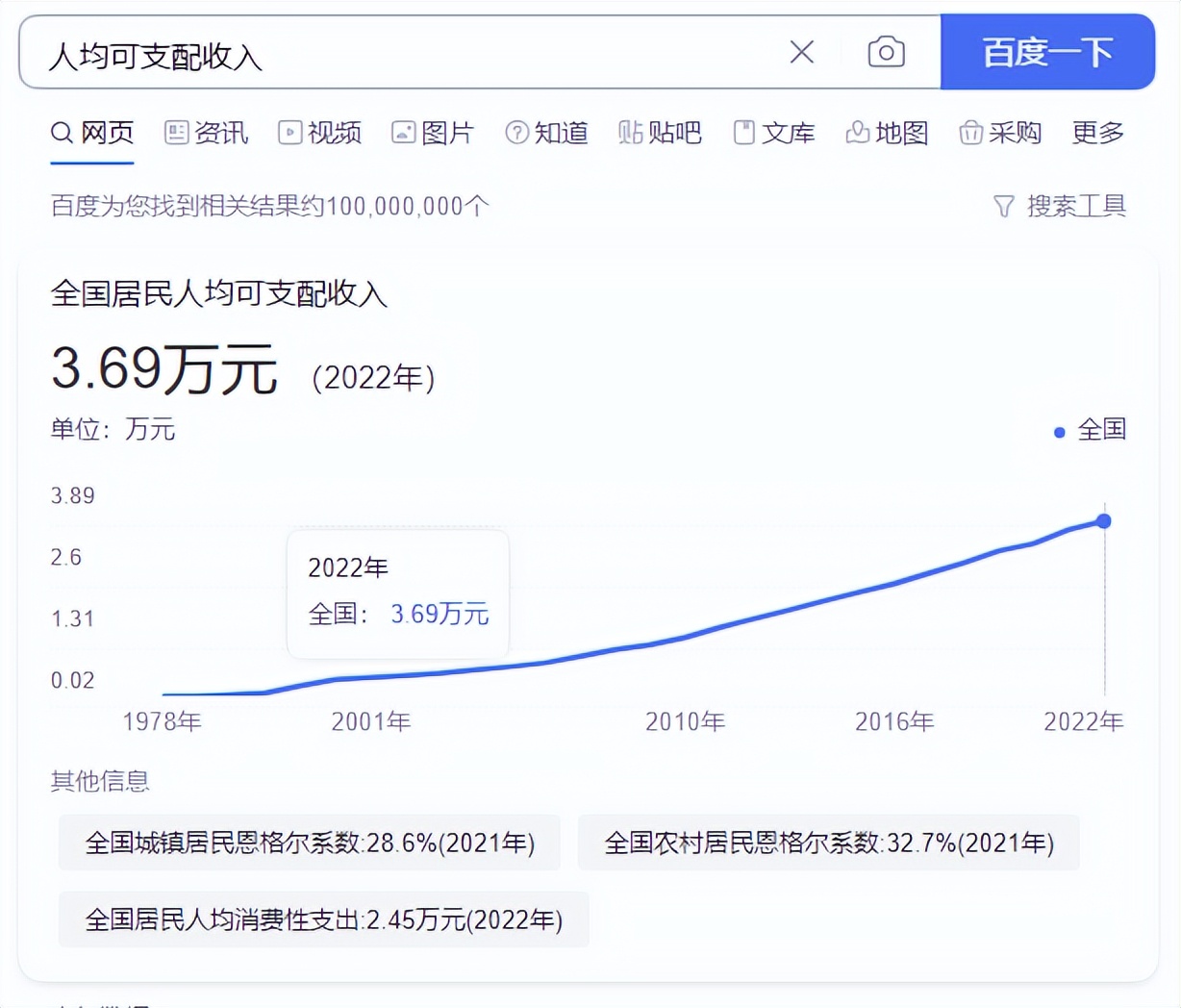1181x1008 pixels.
Task: Click inside the search input field
Action: tap(385, 52)
